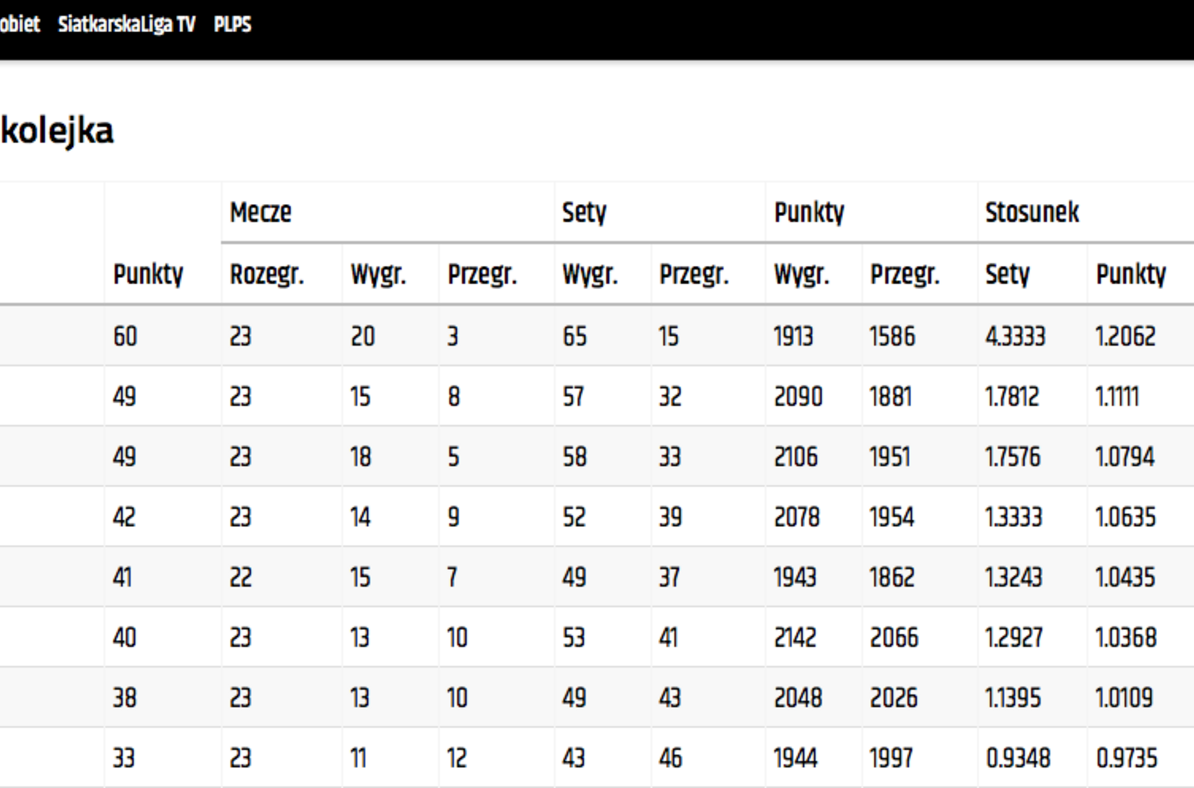The width and height of the screenshot is (1194, 788).
Task: Select the 1586 points lost cell
Action: point(892,336)
